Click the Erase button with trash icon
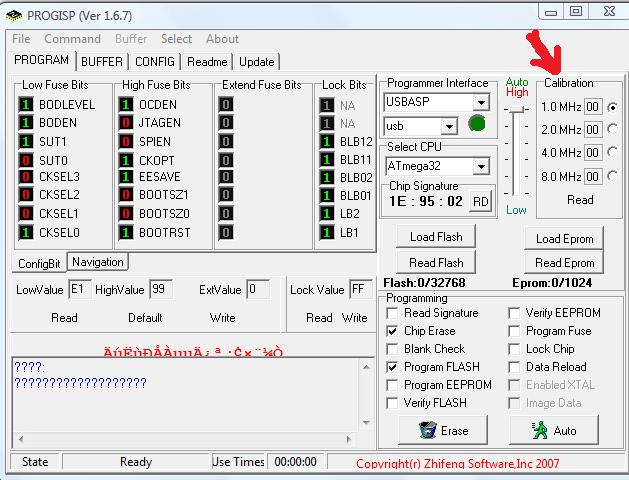This screenshot has height=480, width=629. pos(441,430)
